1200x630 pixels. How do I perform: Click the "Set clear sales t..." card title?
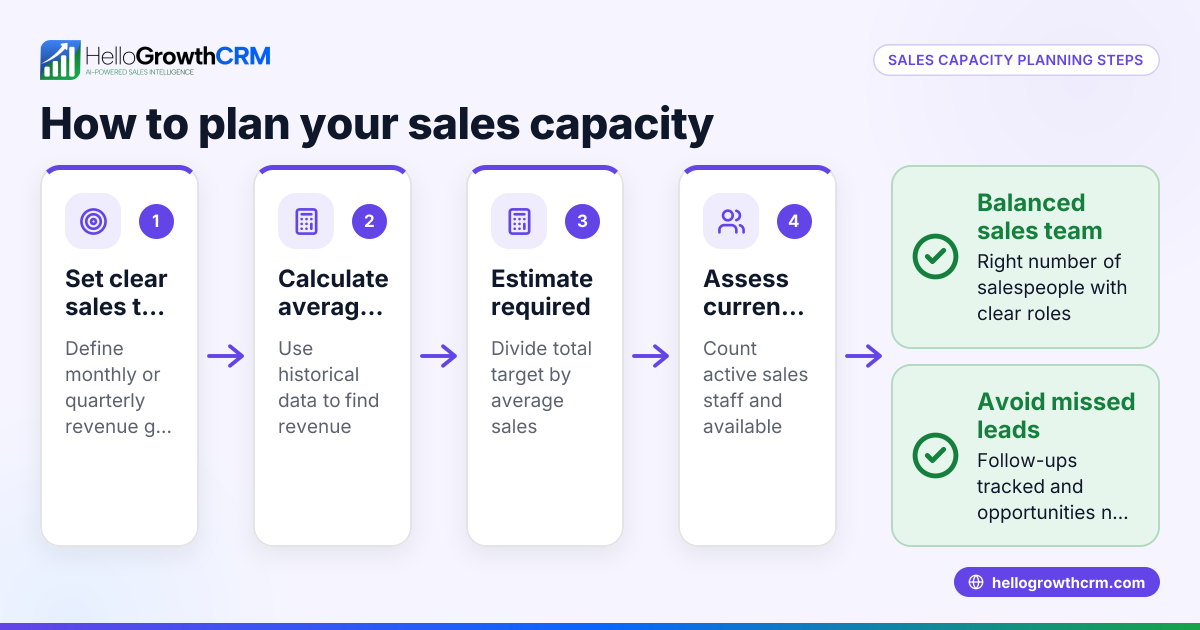click(116, 293)
